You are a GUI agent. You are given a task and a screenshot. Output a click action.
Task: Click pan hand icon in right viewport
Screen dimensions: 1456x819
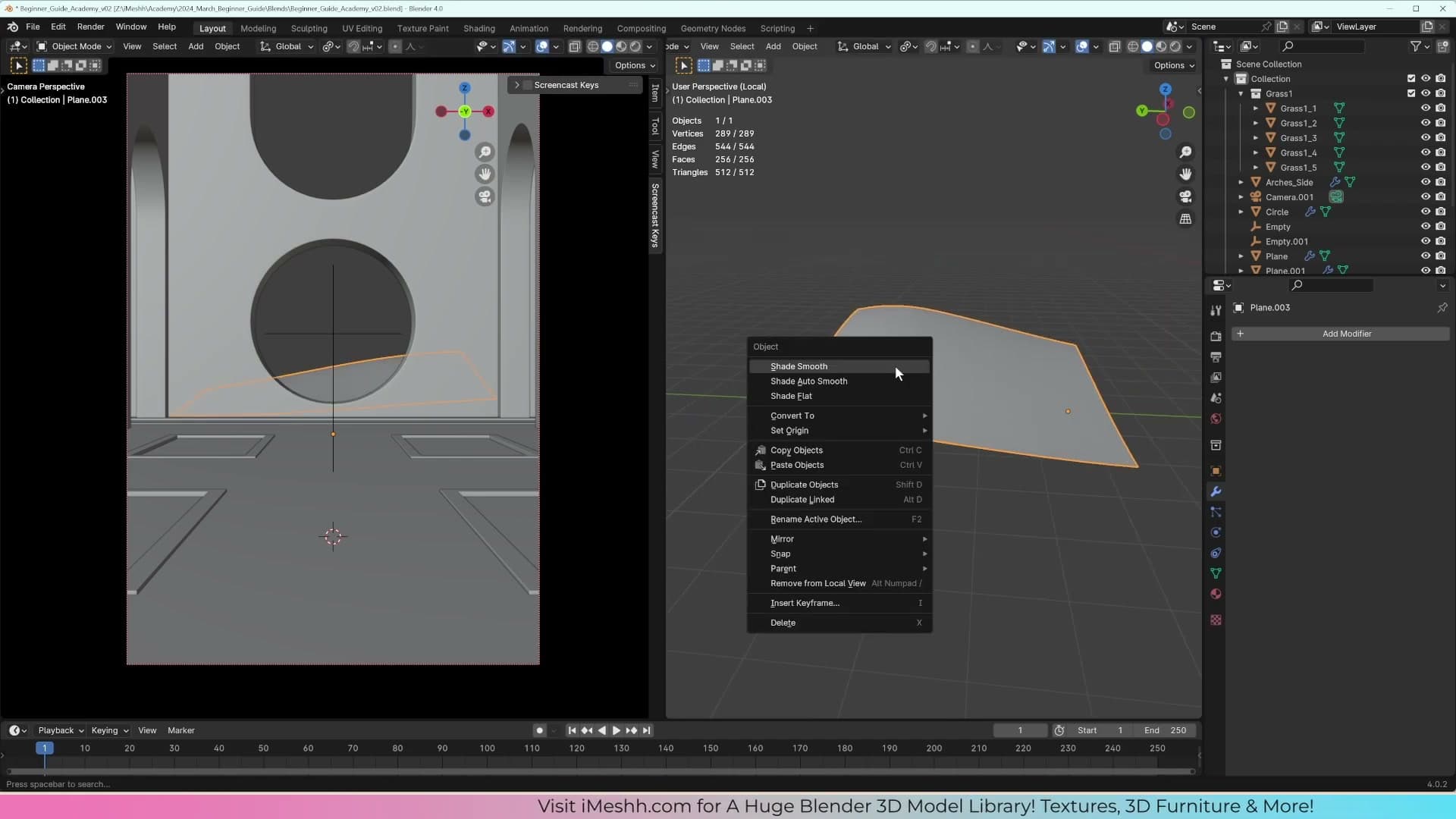tap(1185, 174)
